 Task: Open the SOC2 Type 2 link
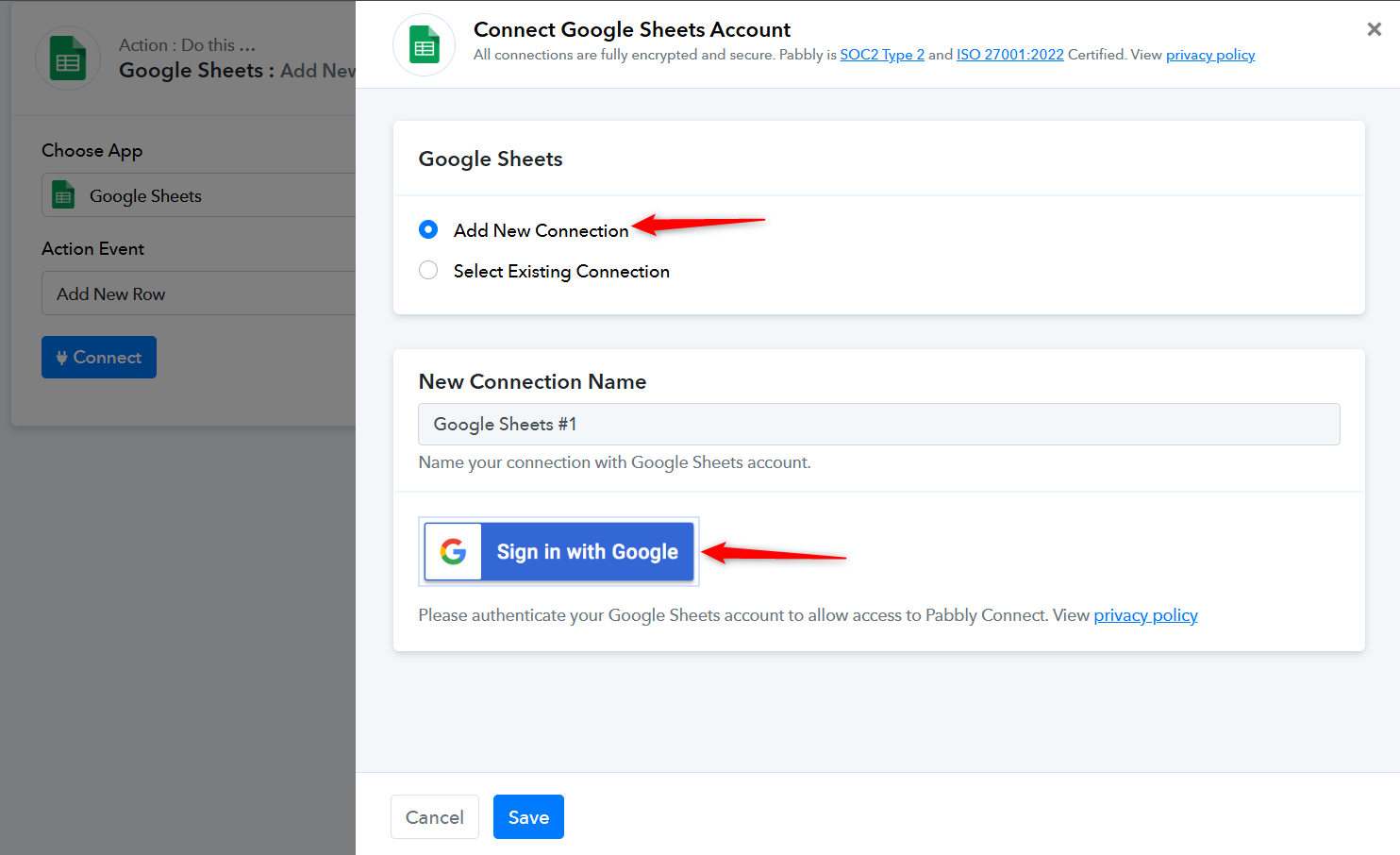coord(882,55)
